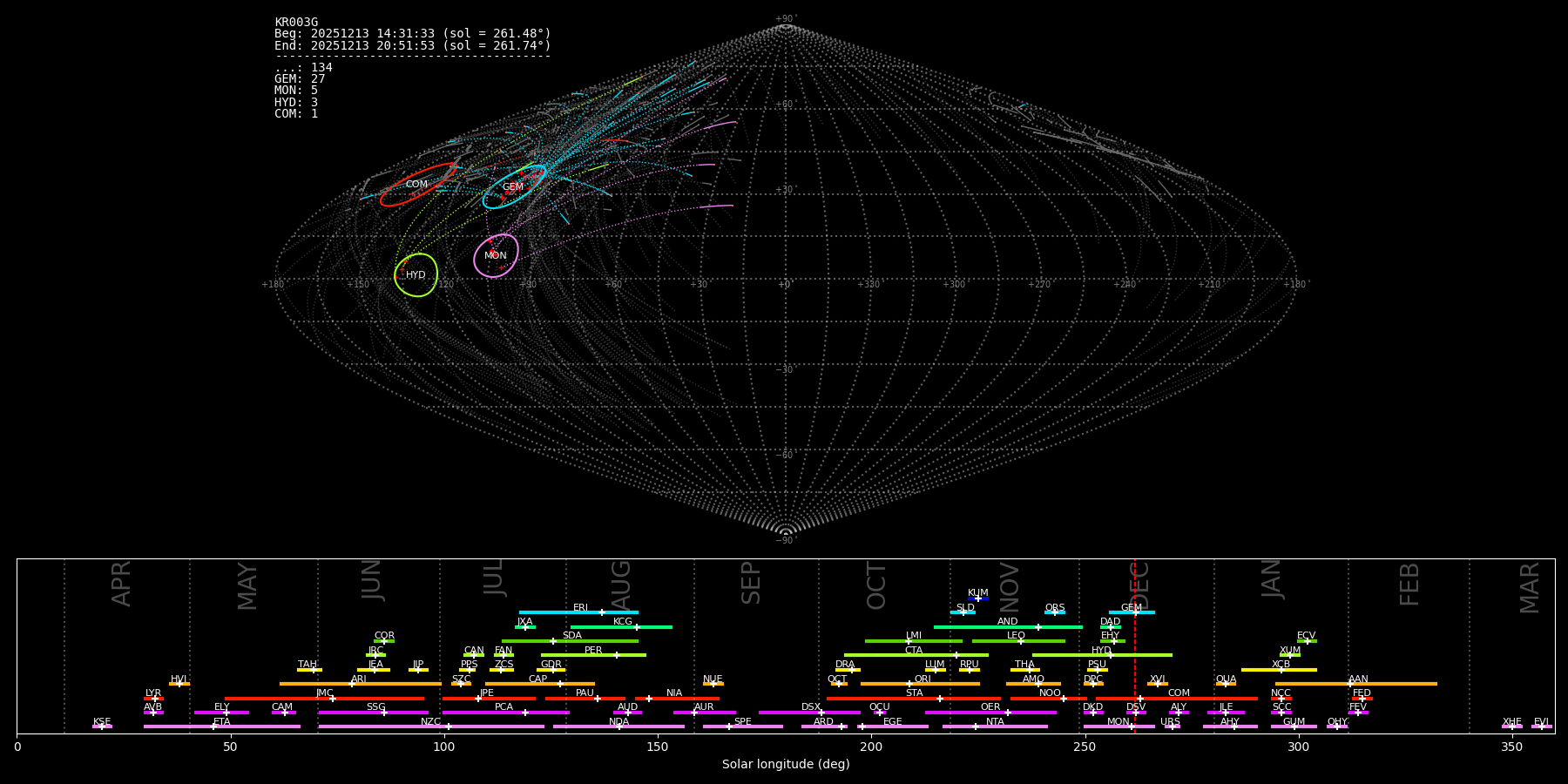1568x784 pixels.
Task: Click the PER shower bar label
Action: (x=593, y=651)
